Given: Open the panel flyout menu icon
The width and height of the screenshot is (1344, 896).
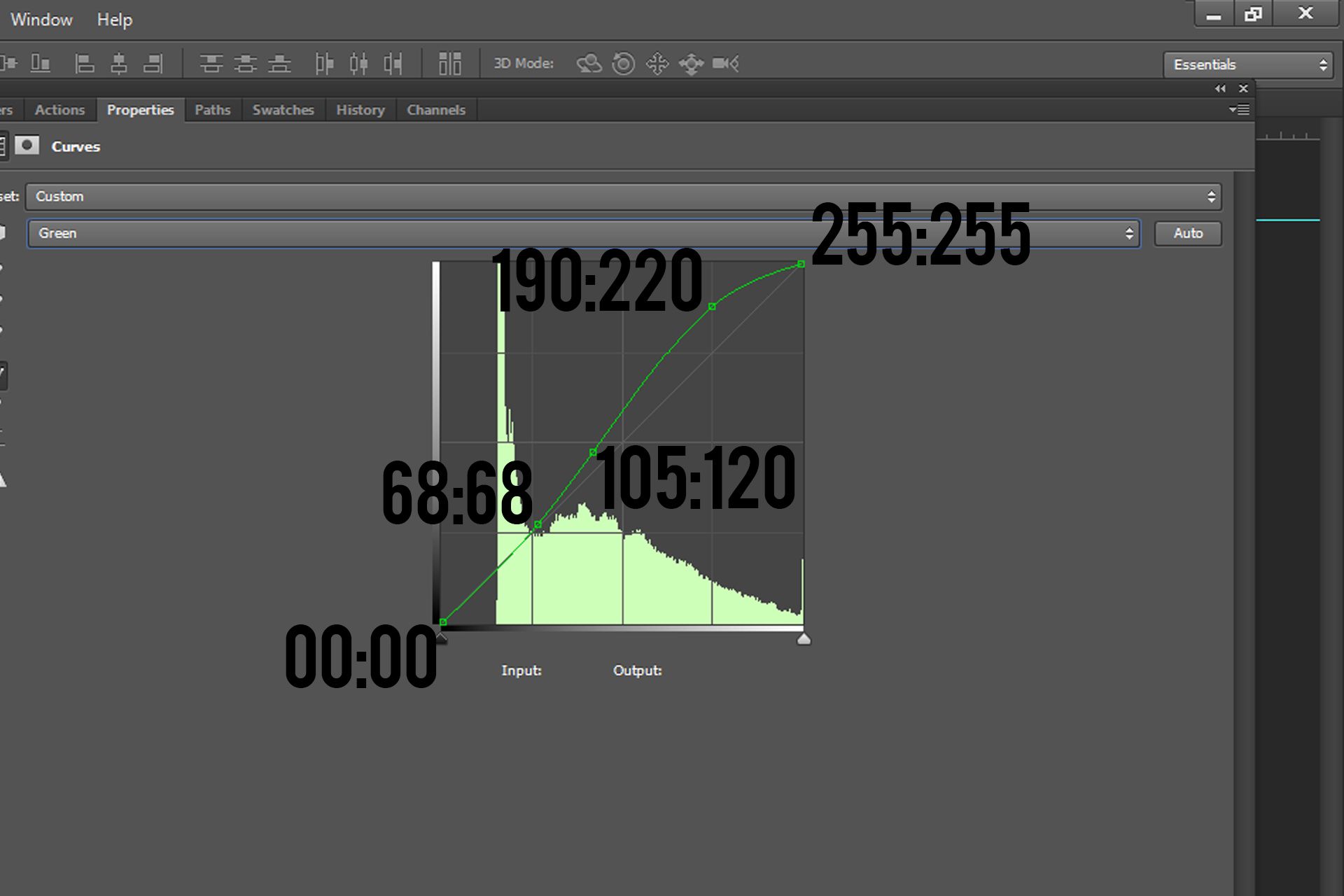Looking at the screenshot, I should click(1239, 109).
